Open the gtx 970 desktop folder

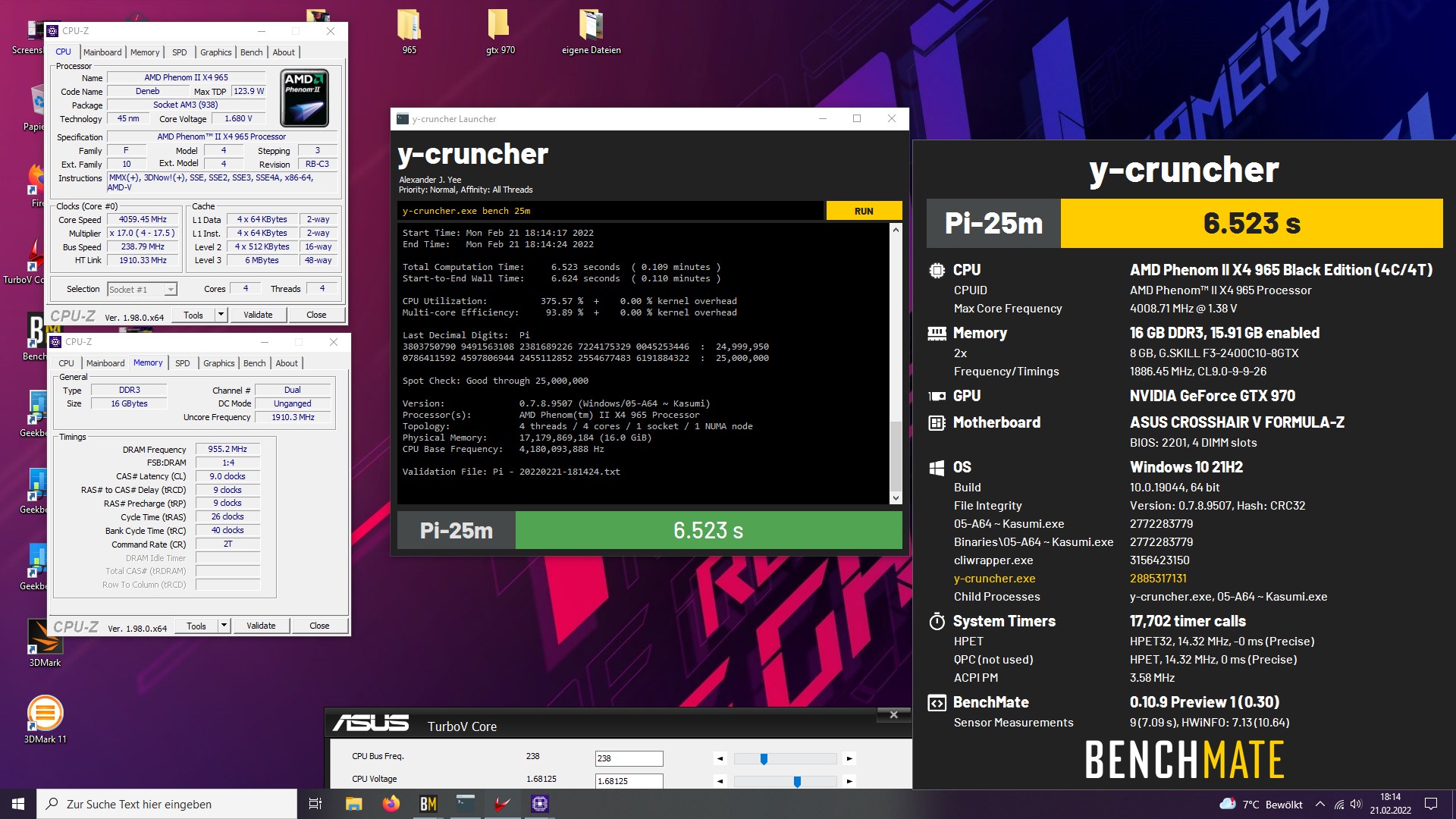click(500, 30)
